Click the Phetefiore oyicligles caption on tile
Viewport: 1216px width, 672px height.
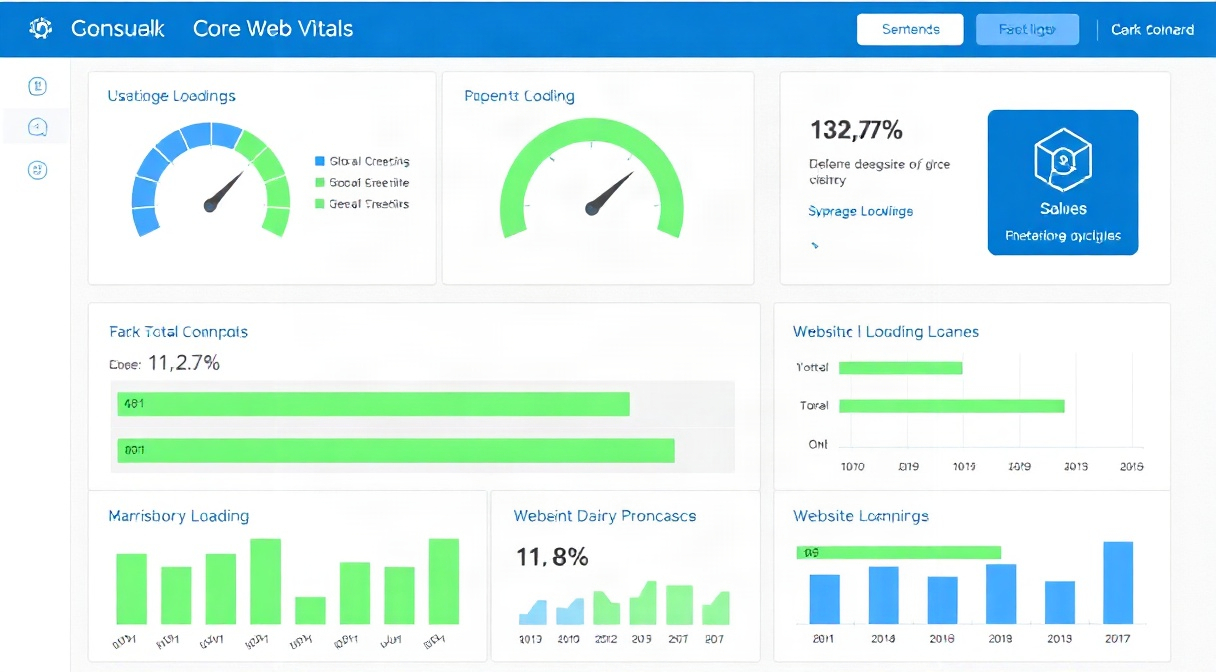point(1063,237)
